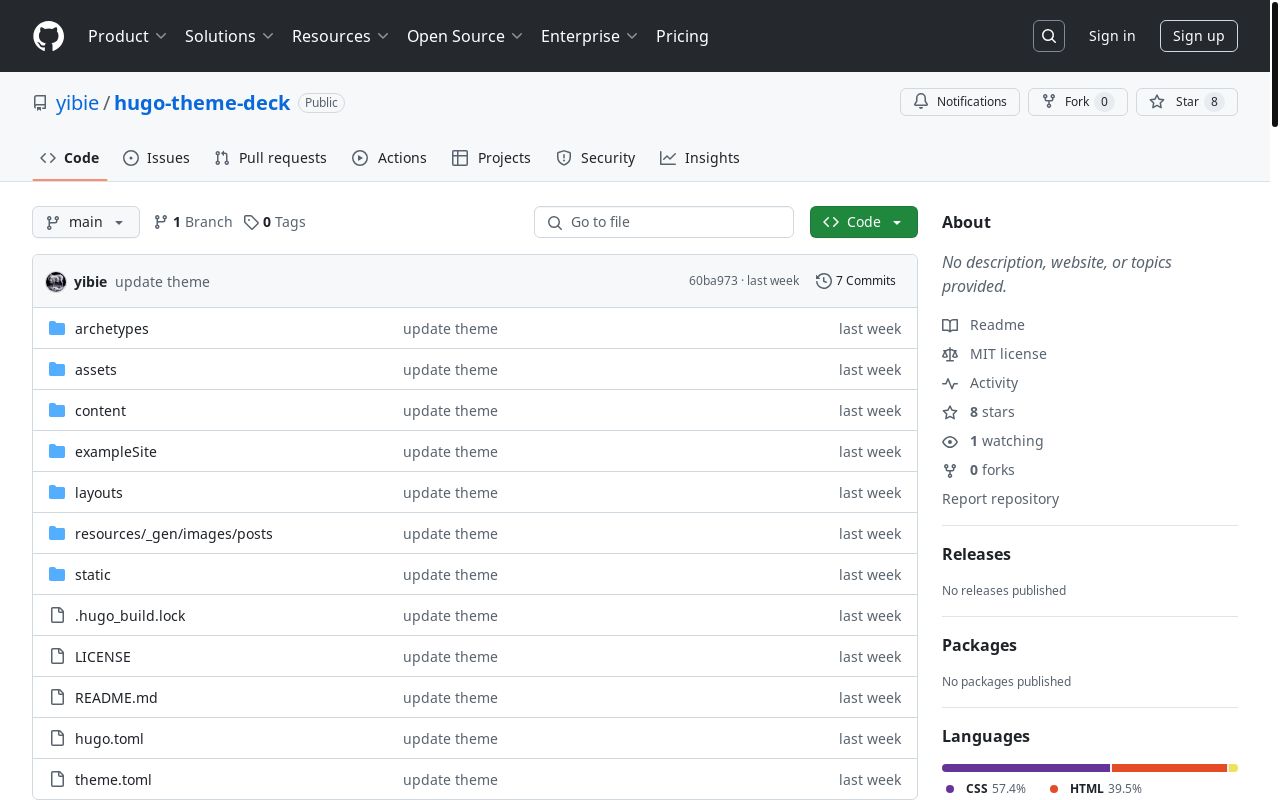The height and width of the screenshot is (800, 1280).
Task: Click the CSS purple language bar segment
Action: click(x=1025, y=768)
